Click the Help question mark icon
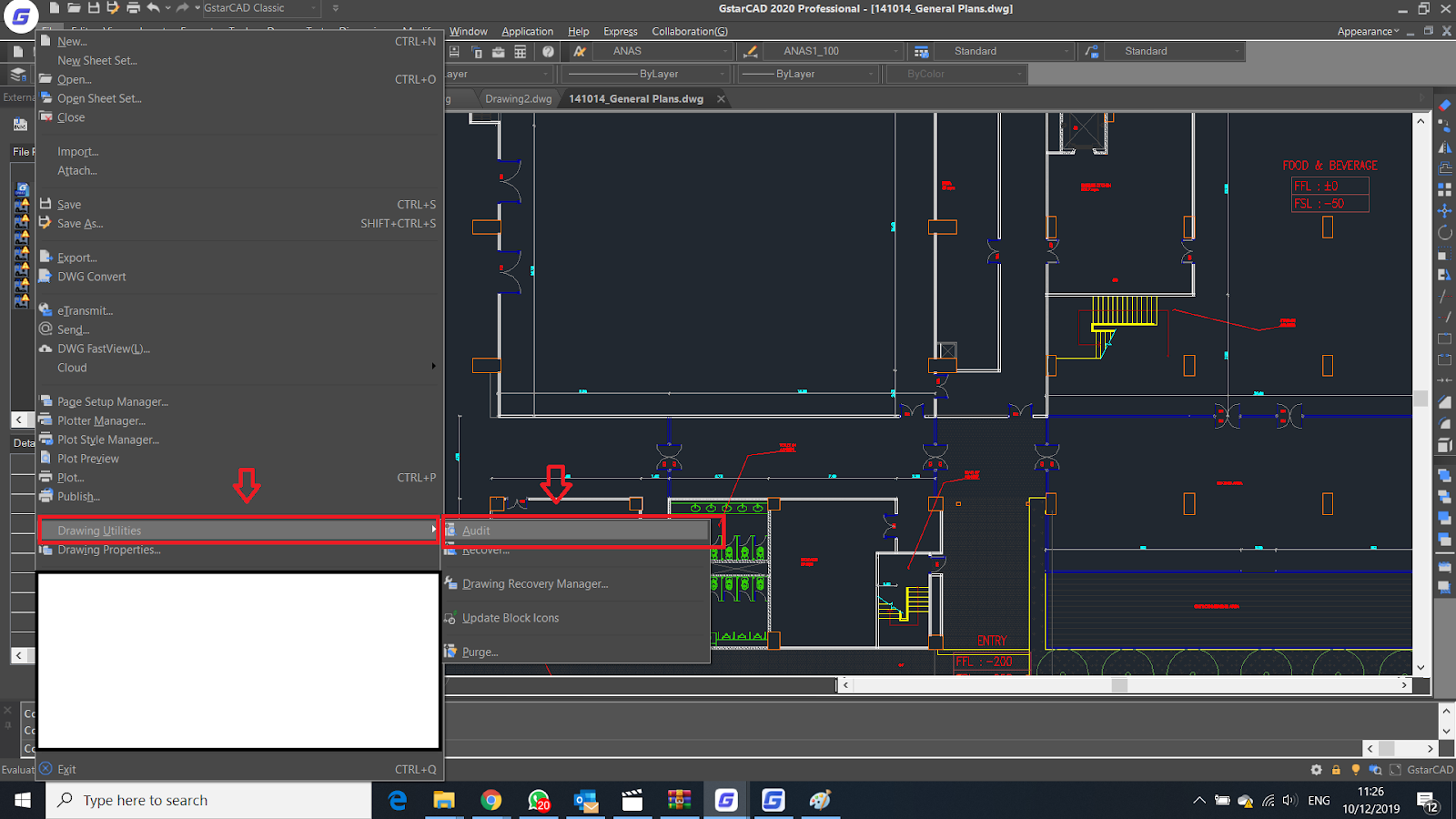The height and width of the screenshot is (819, 1456). (547, 51)
